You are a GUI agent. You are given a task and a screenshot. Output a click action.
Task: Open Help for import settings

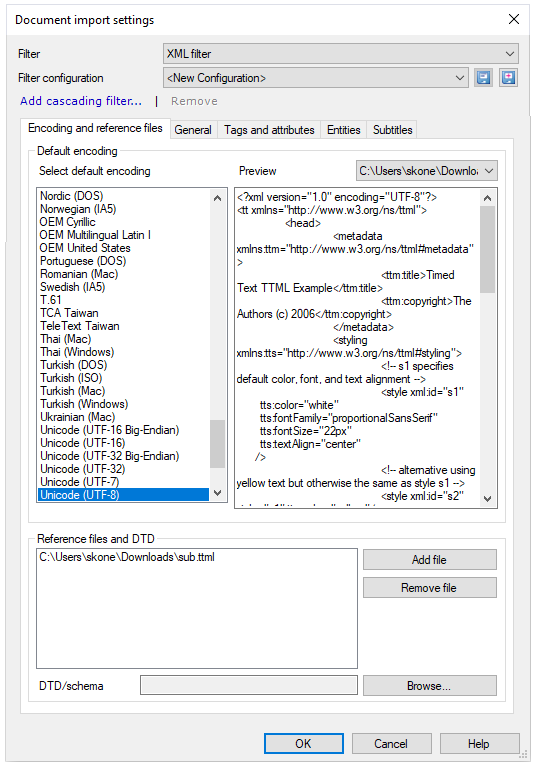(x=479, y=744)
